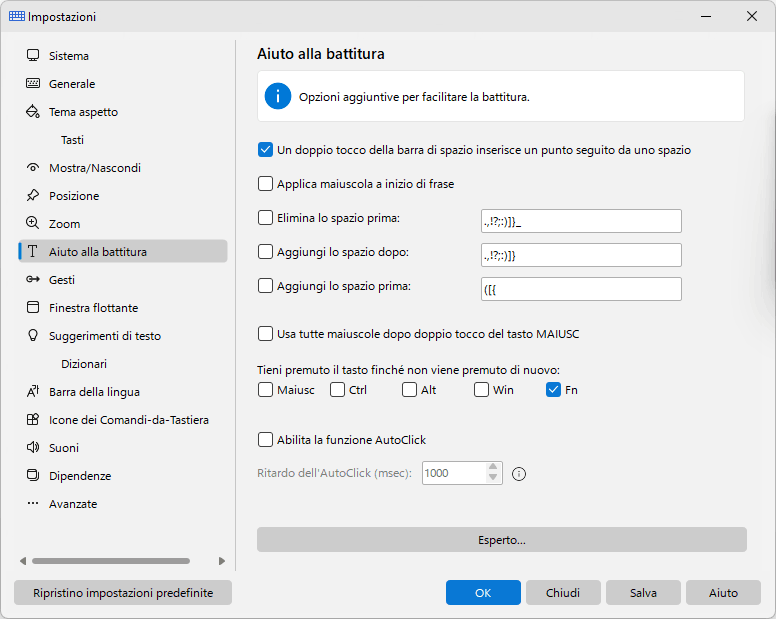
Task: Click Ripristino impostazioni predefinite button
Action: point(123,592)
